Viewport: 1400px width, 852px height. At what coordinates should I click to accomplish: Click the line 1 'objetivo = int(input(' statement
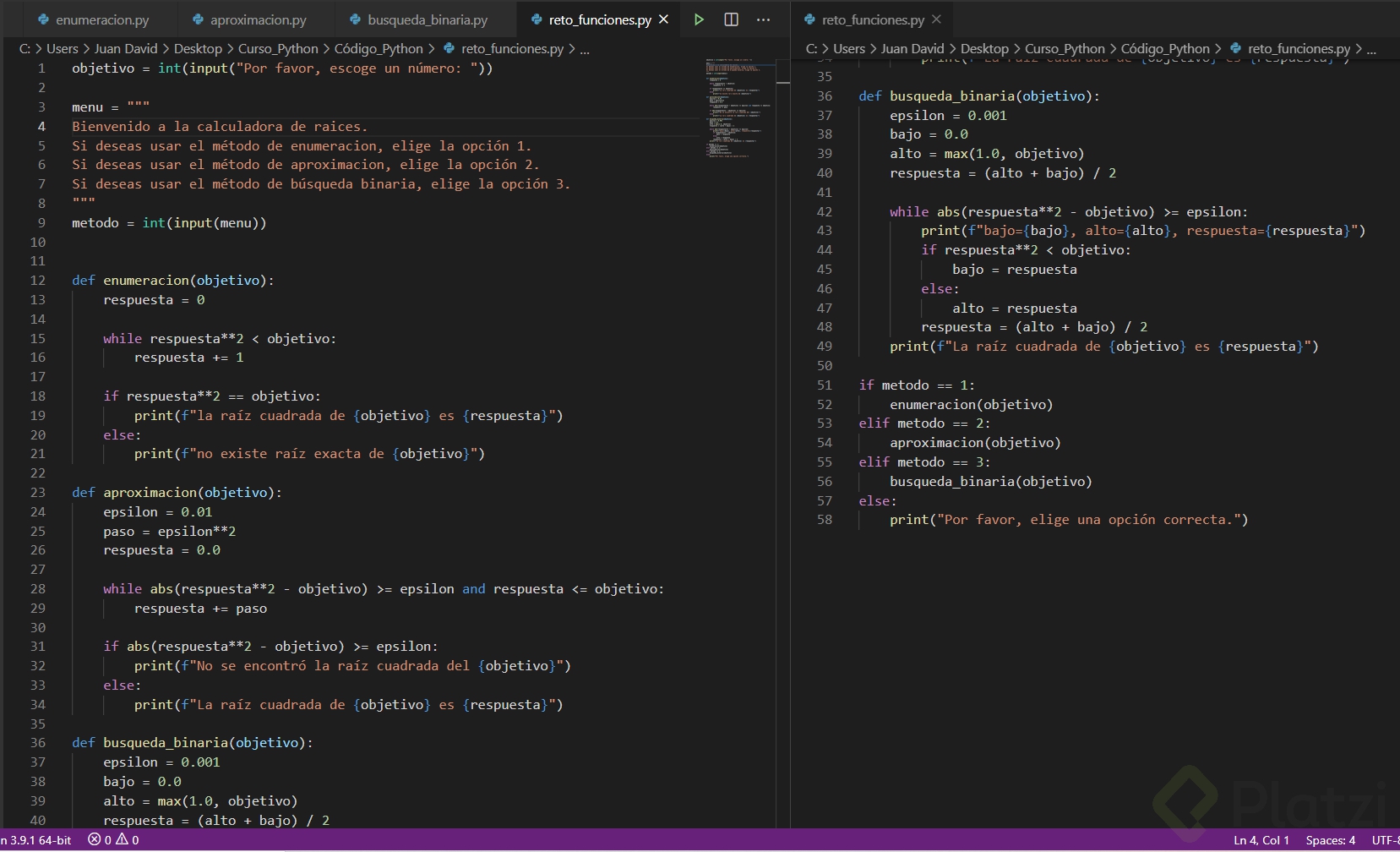click(282, 68)
